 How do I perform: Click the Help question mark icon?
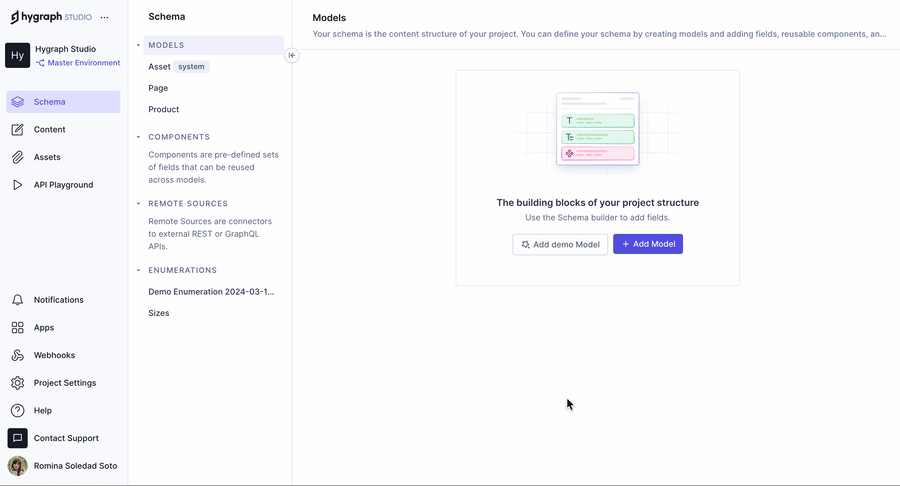pyautogui.click(x=18, y=411)
